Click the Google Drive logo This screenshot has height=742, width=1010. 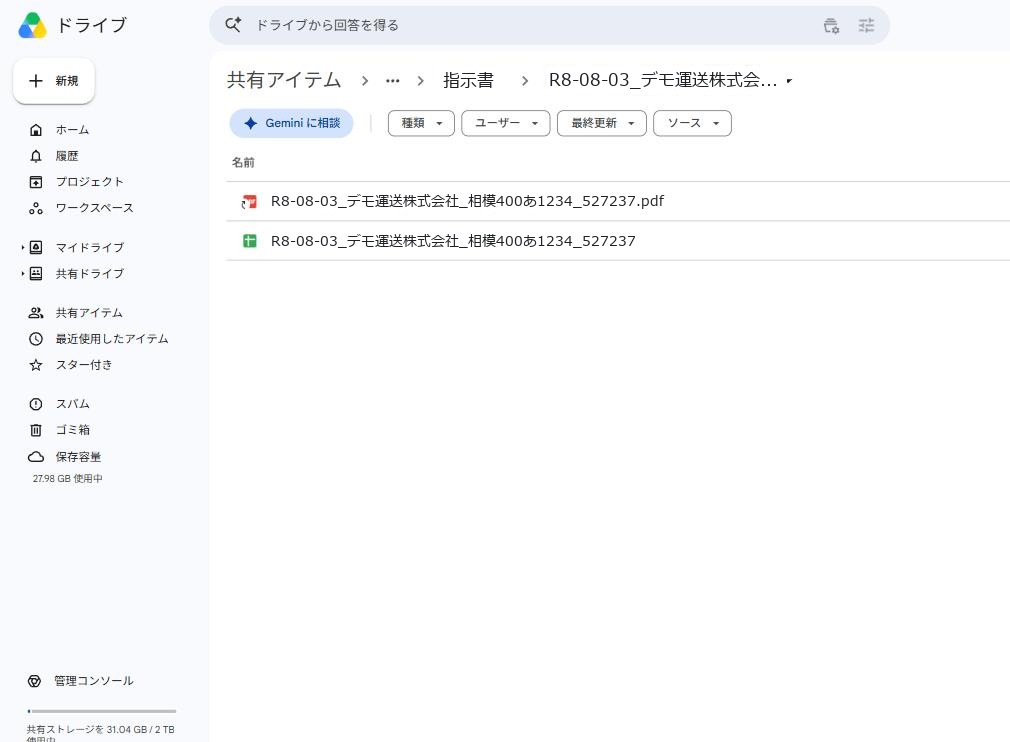click(x=32, y=26)
